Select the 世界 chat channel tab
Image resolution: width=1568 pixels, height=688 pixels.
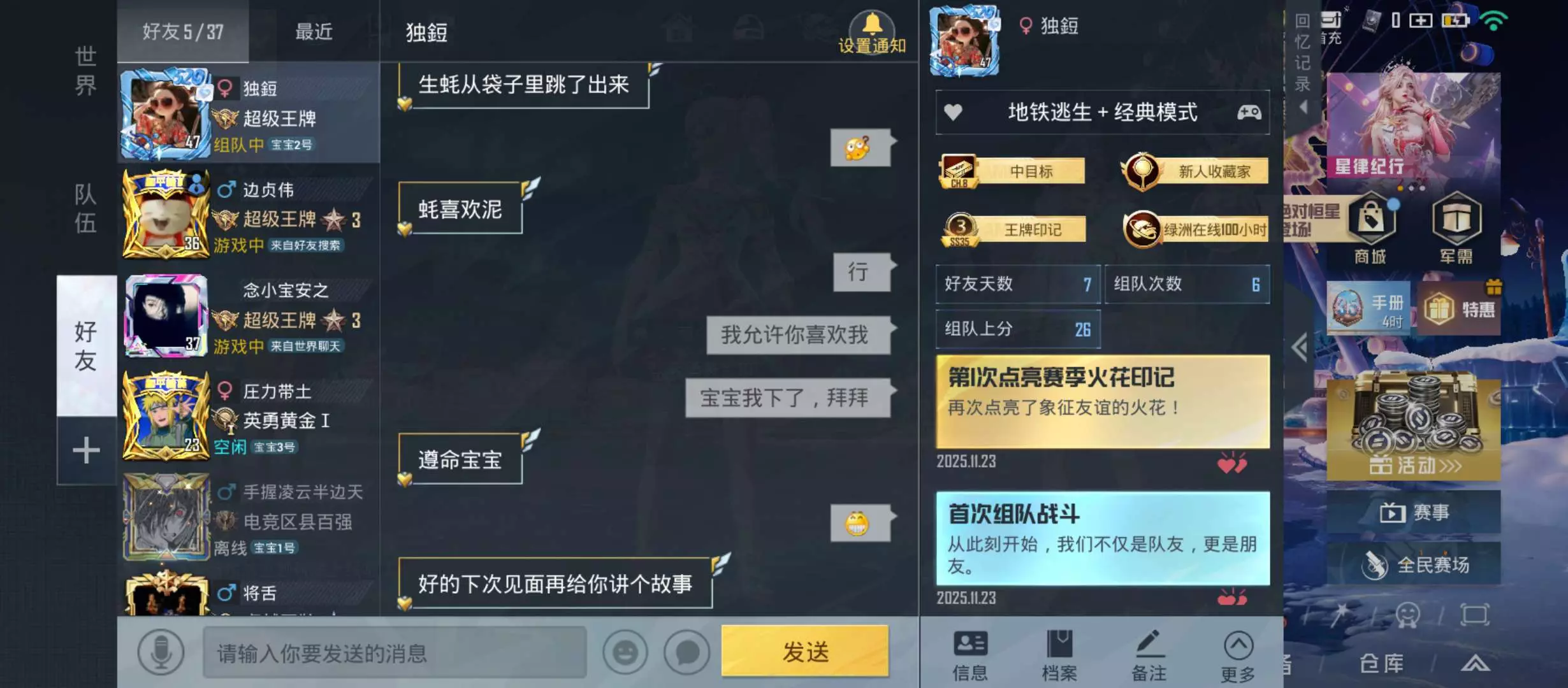click(x=85, y=70)
